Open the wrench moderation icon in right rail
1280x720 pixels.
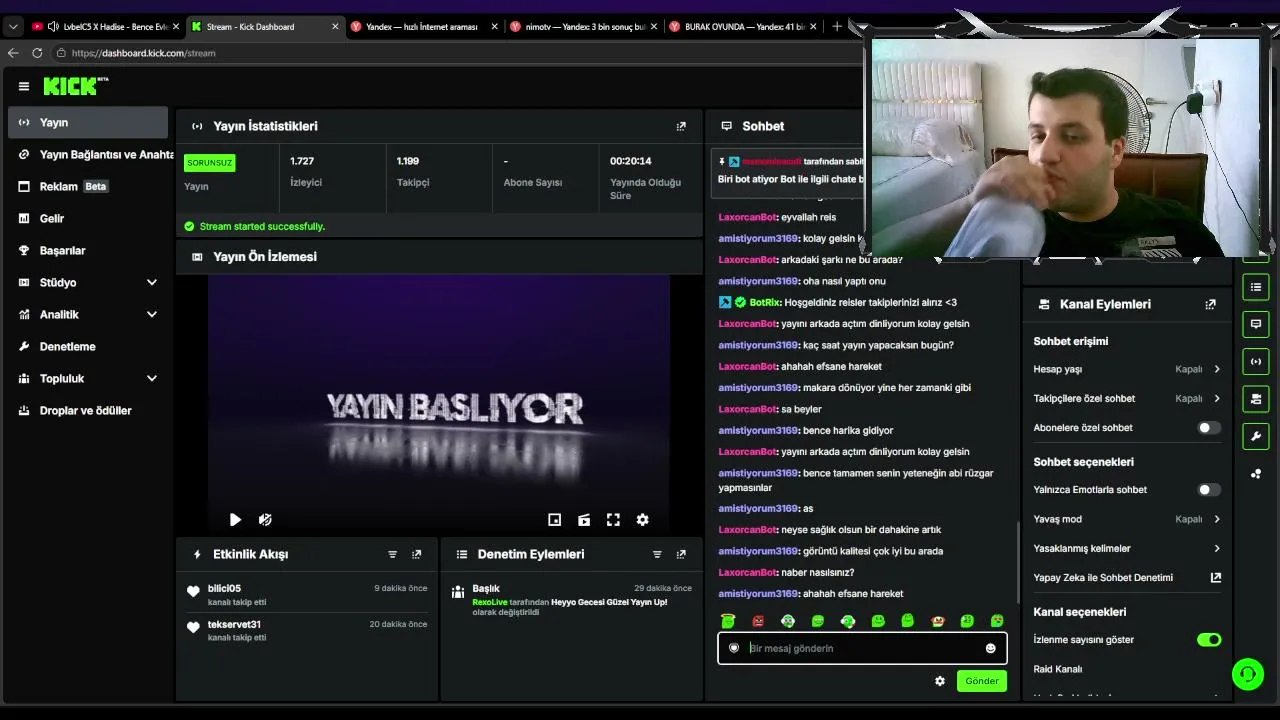(x=1256, y=436)
